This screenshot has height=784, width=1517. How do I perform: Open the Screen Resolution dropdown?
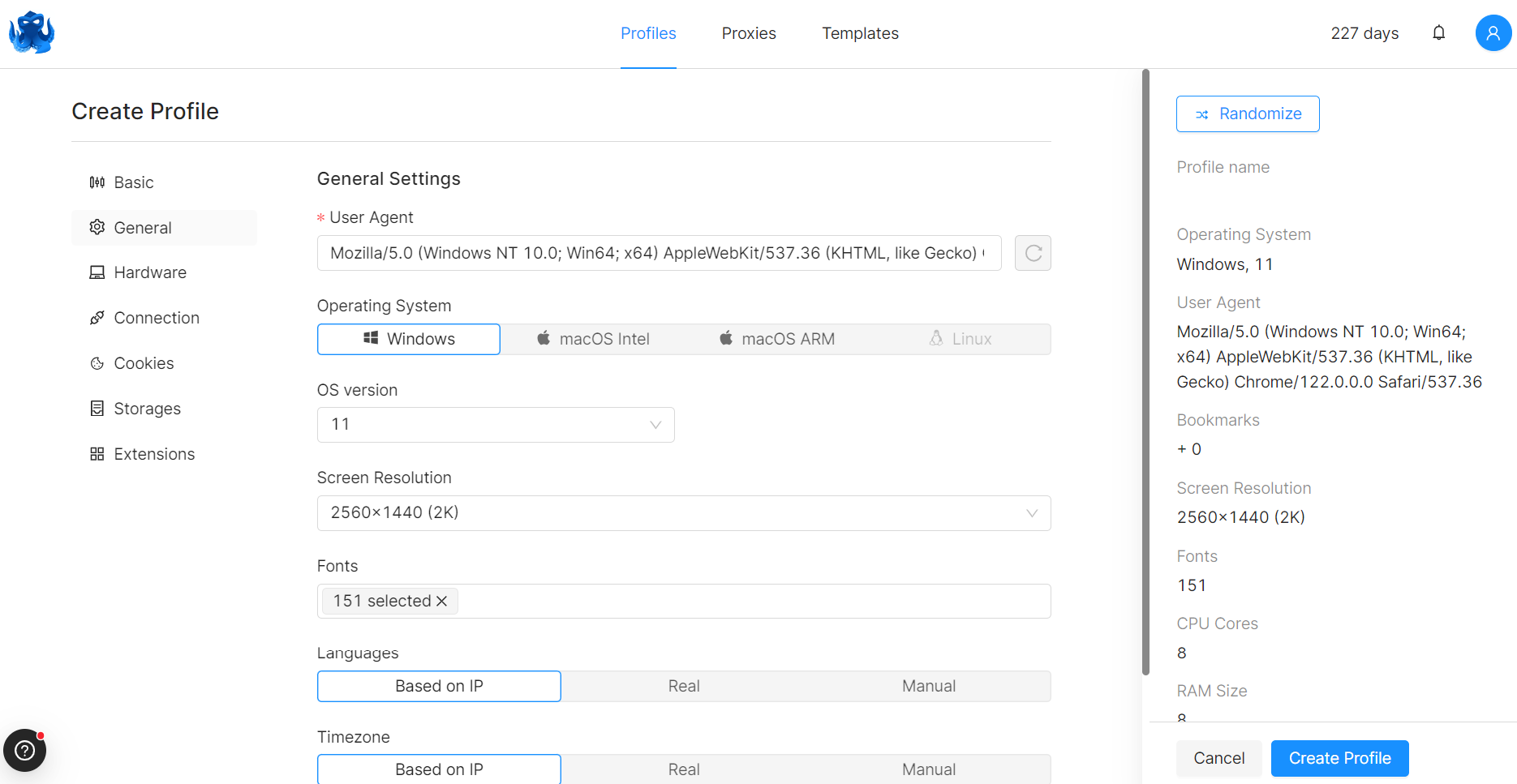pyautogui.click(x=683, y=513)
